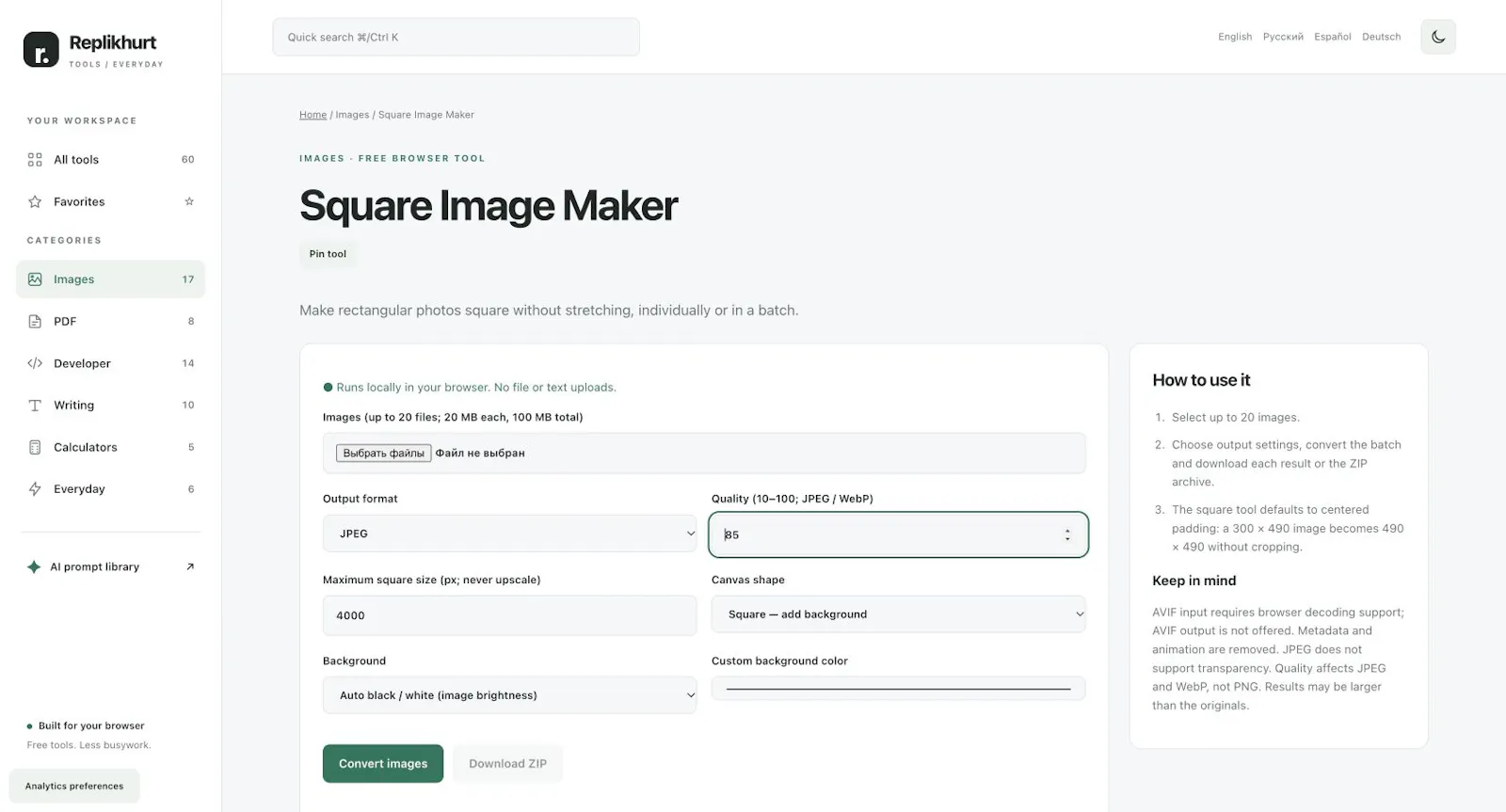Click the Writing text icon

pyautogui.click(x=35, y=406)
